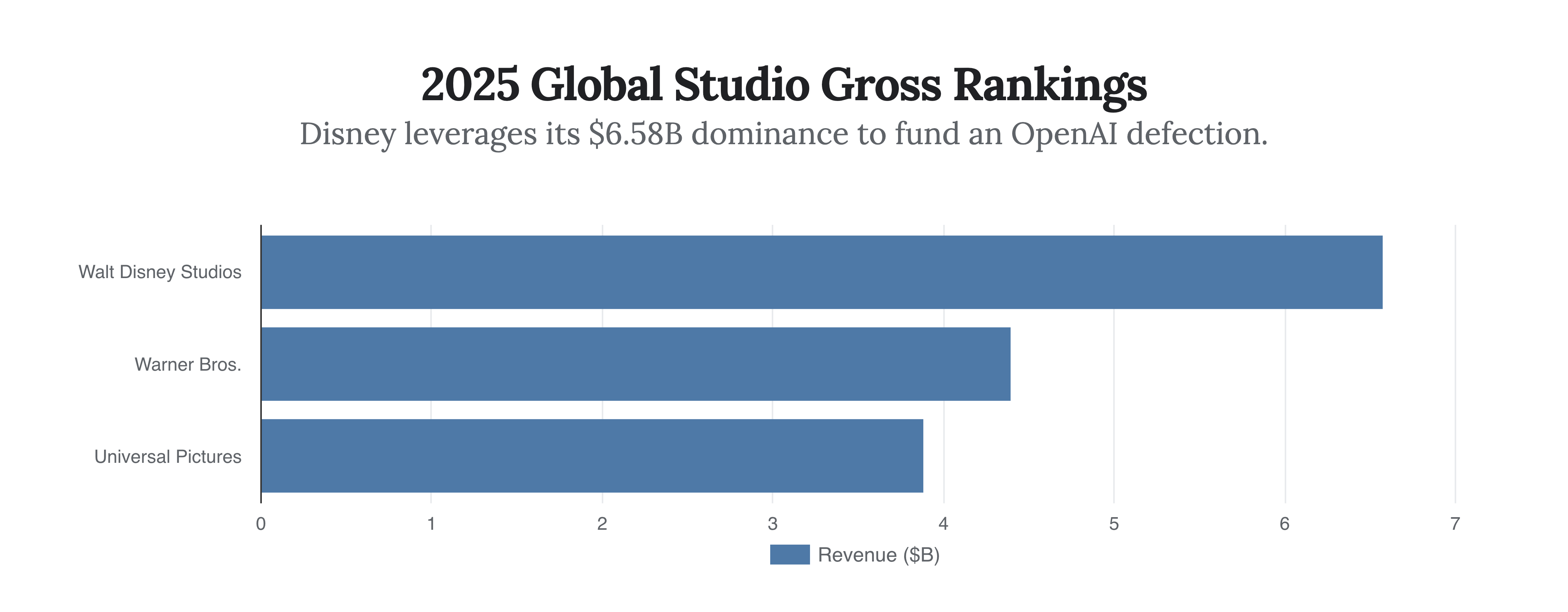The height and width of the screenshot is (612, 1568).
Task: Select the Walt Disney Studios axis label
Action: click(x=160, y=272)
